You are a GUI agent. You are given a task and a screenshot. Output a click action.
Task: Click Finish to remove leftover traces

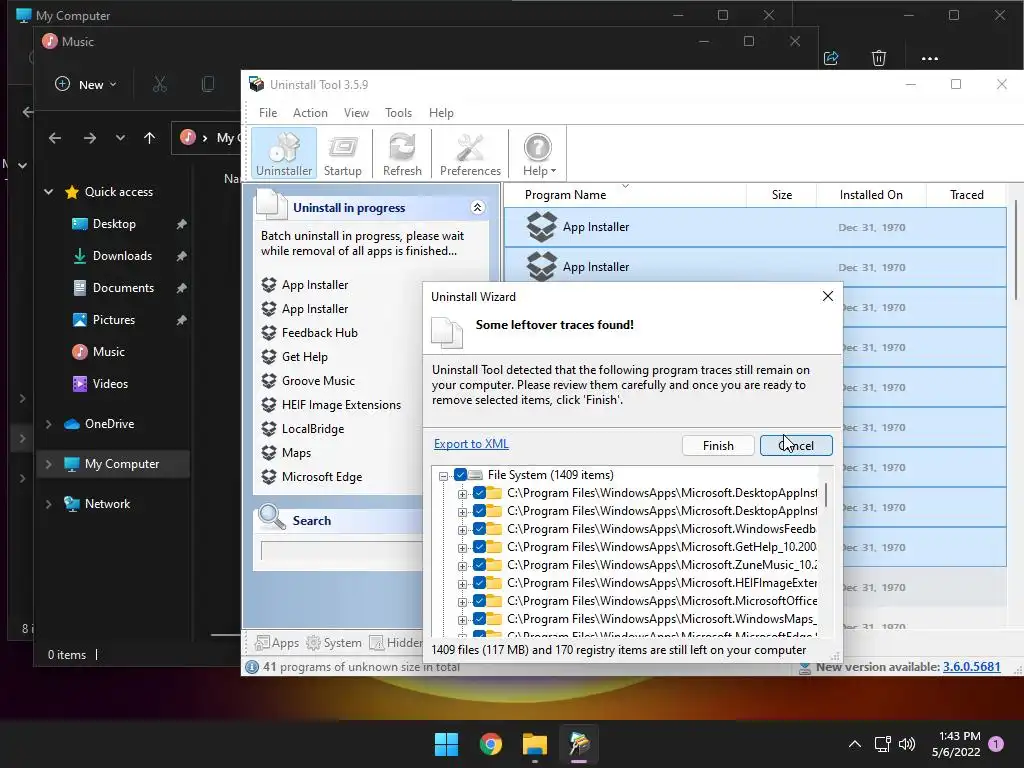(x=718, y=445)
